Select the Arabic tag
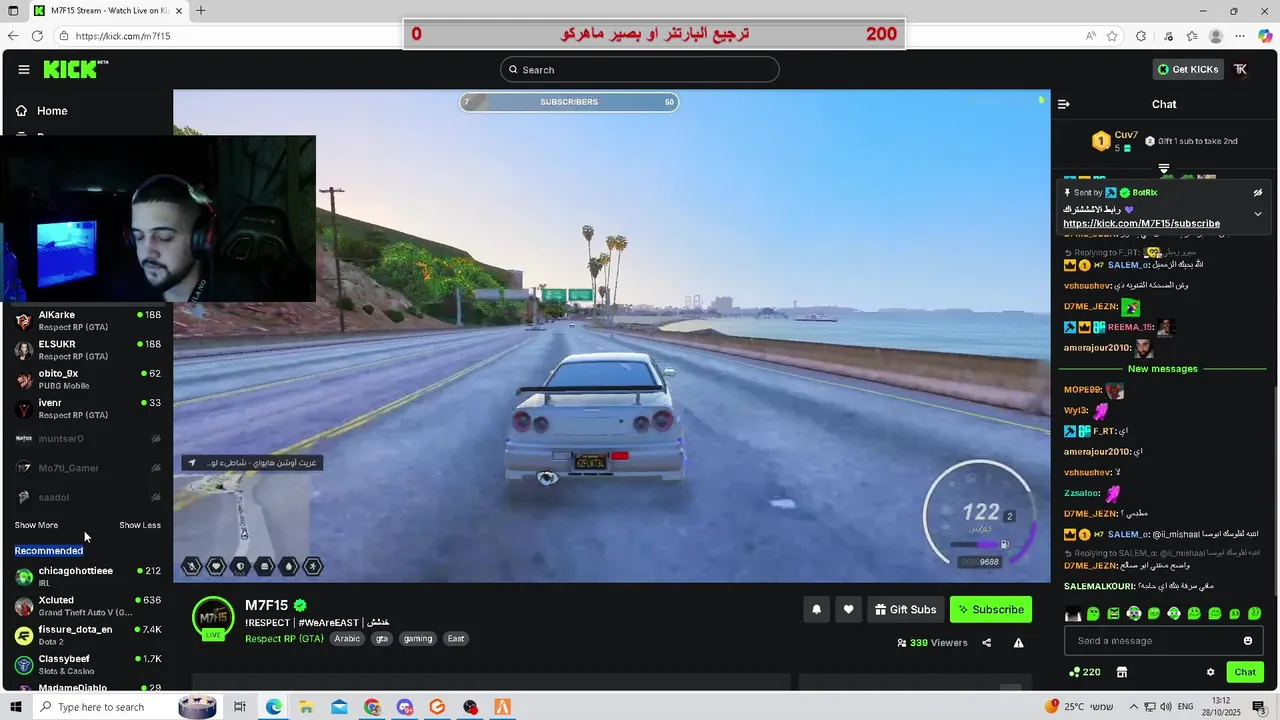The height and width of the screenshot is (720, 1280). coord(347,638)
